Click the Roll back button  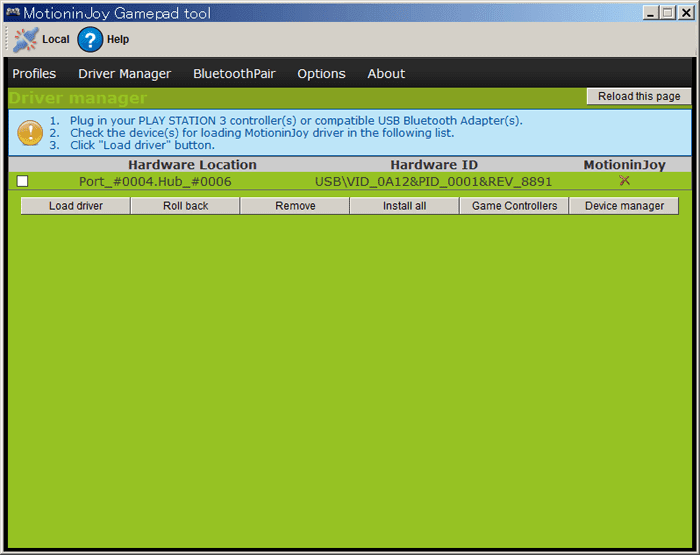coord(186,206)
